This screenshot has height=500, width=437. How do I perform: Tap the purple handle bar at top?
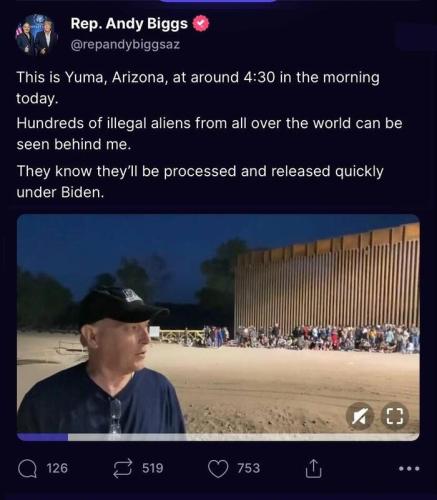click(218, 1)
